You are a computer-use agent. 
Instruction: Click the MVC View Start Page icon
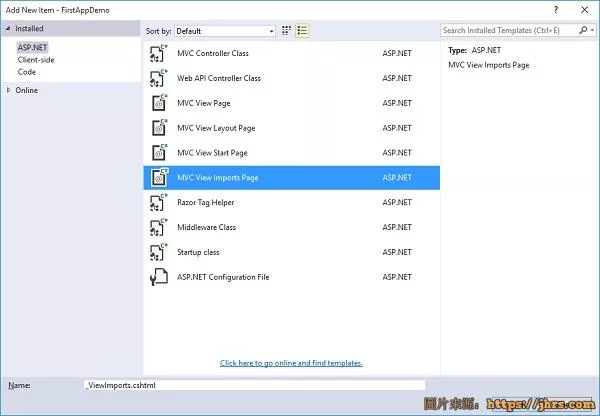[x=159, y=153]
